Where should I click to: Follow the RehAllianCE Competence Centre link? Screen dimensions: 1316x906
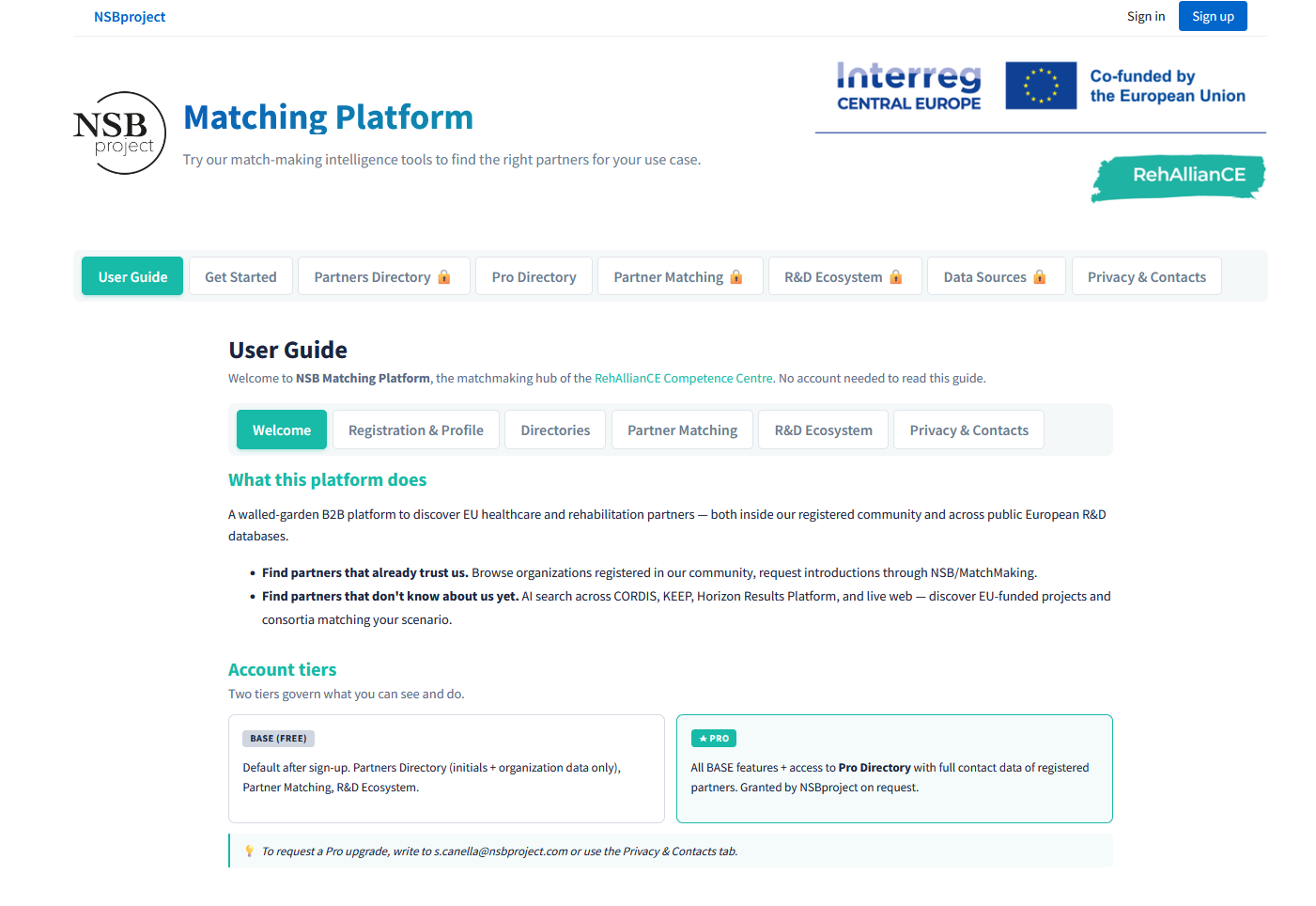[683, 378]
